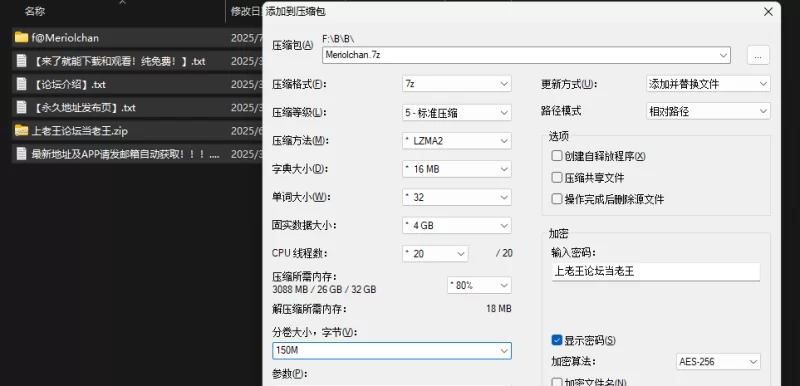Expand the 单词大小 32 dropdown
The width and height of the screenshot is (800, 386).
pos(457,197)
